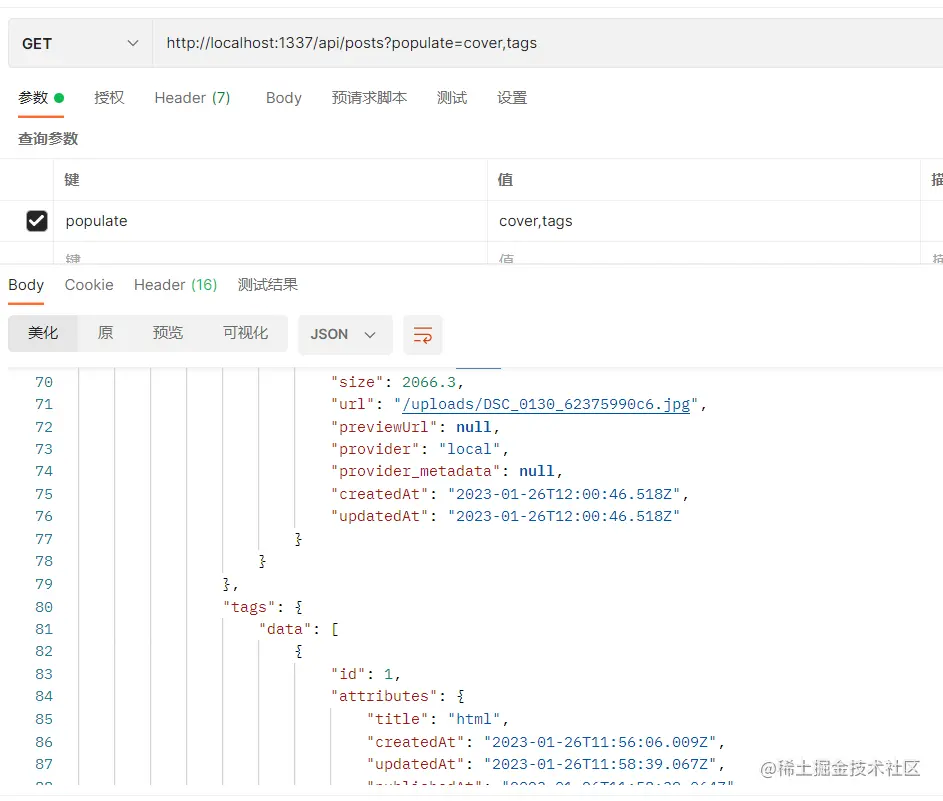Screen dimensions: 943x801
Task: Switch to the Cookie response tab
Action: coord(88,284)
